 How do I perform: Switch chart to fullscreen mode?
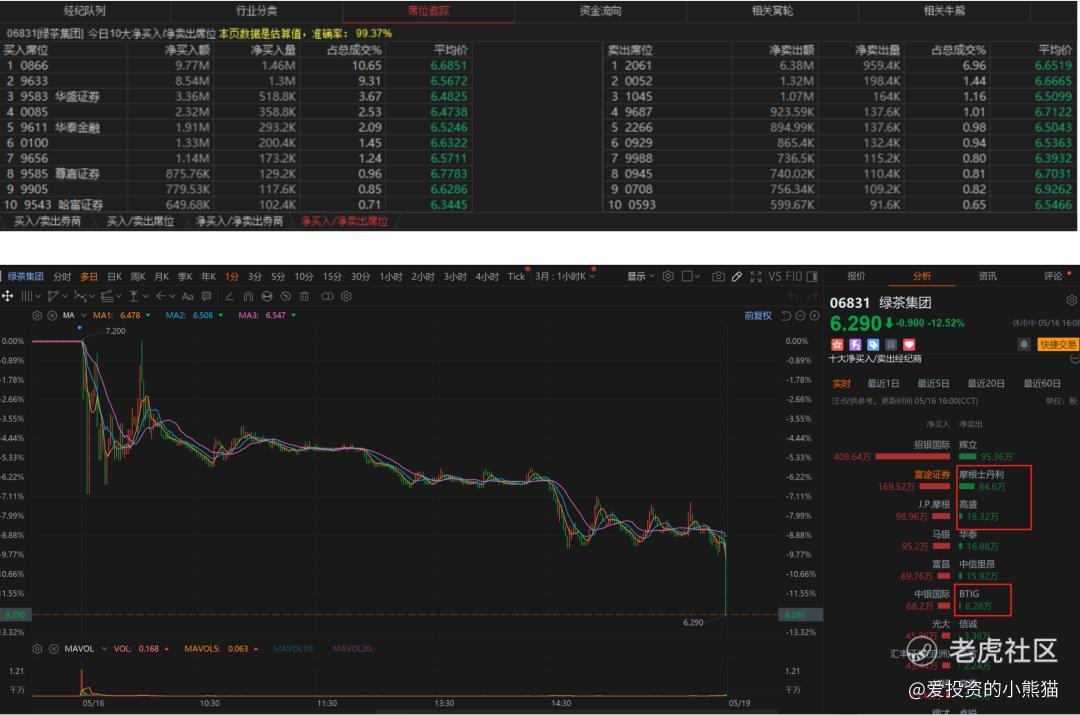click(756, 276)
